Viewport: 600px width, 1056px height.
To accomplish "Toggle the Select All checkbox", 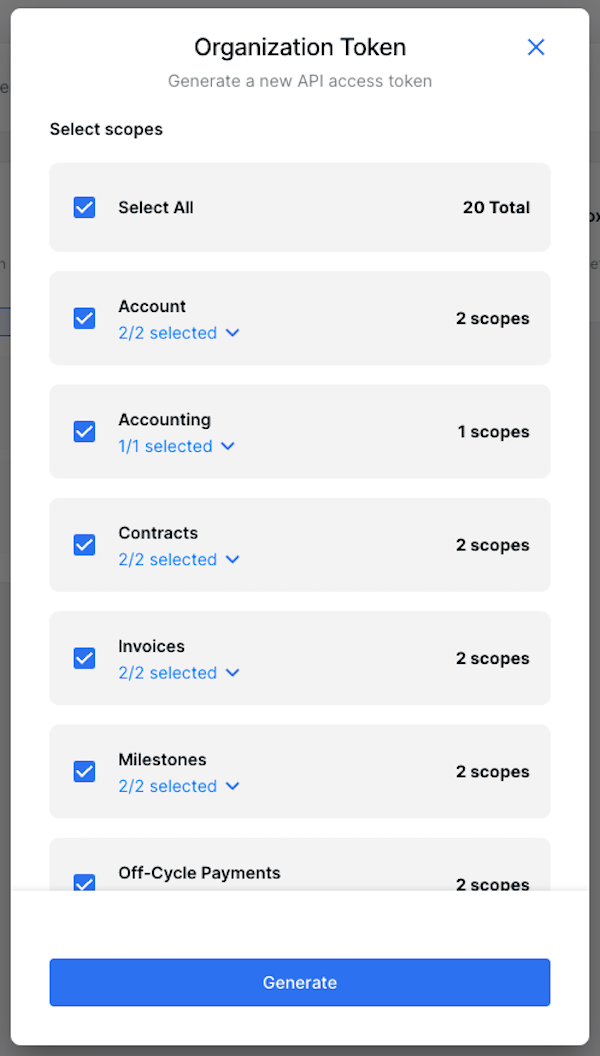I will coord(85,207).
